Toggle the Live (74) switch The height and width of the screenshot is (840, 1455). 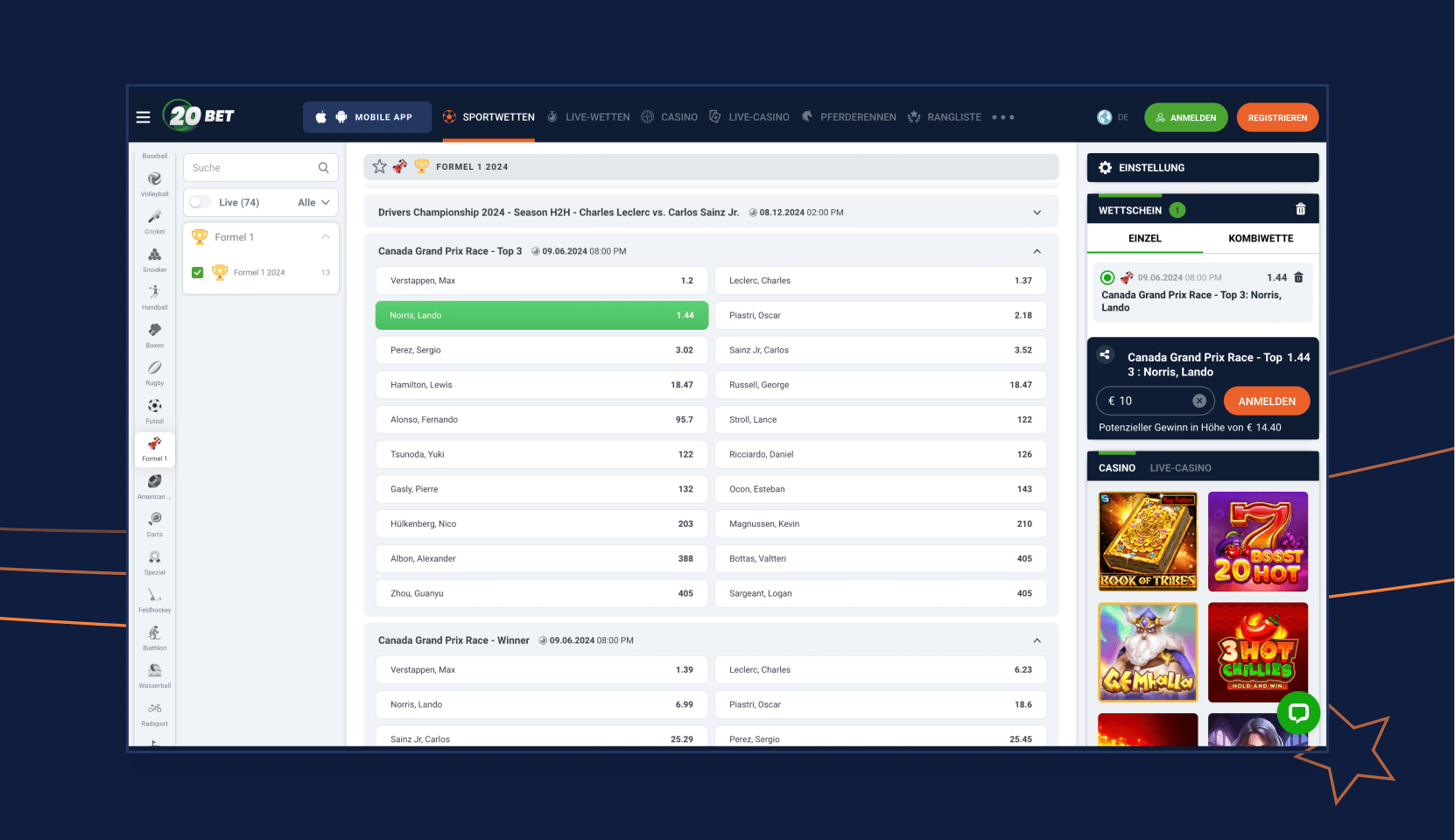(x=200, y=202)
